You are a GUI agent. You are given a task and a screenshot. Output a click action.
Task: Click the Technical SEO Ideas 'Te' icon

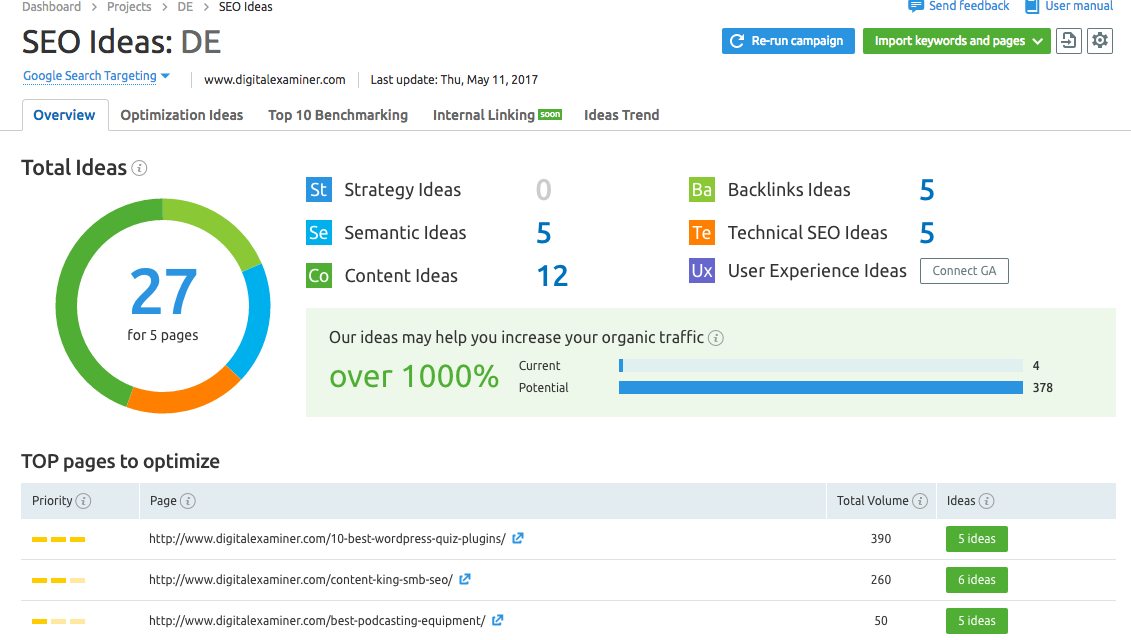point(702,233)
